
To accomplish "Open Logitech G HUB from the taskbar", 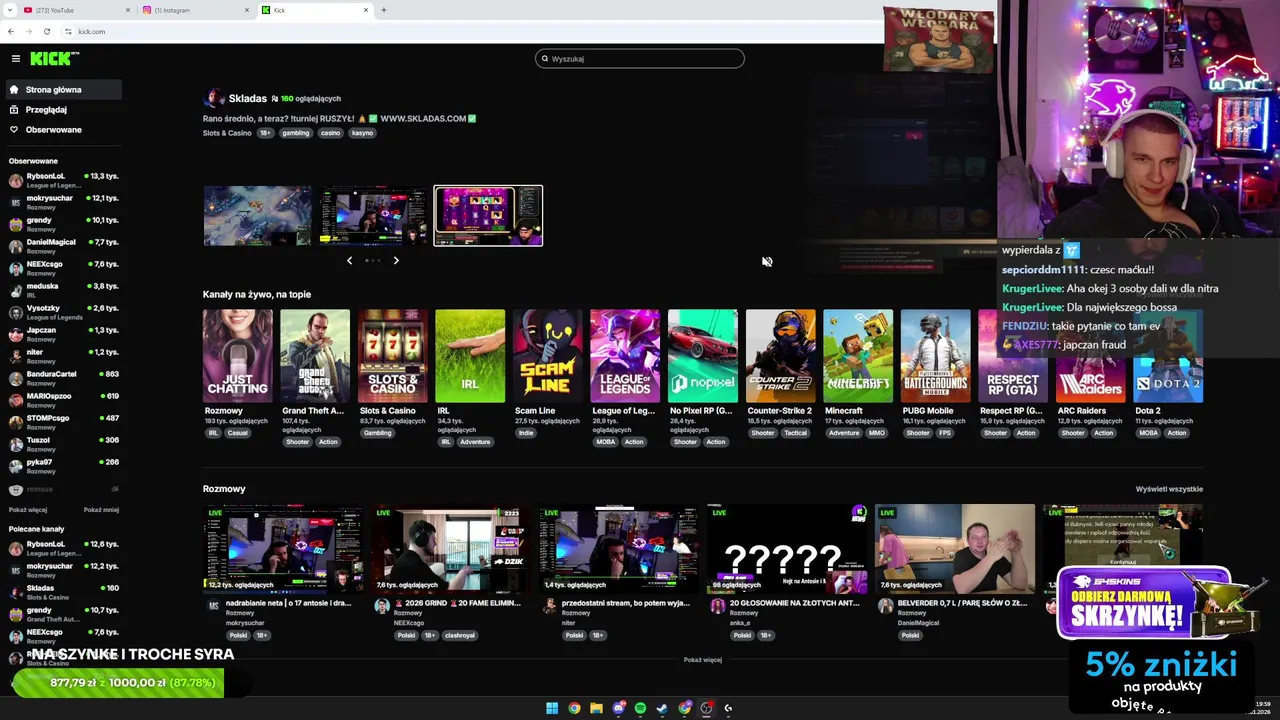I will tap(728, 708).
